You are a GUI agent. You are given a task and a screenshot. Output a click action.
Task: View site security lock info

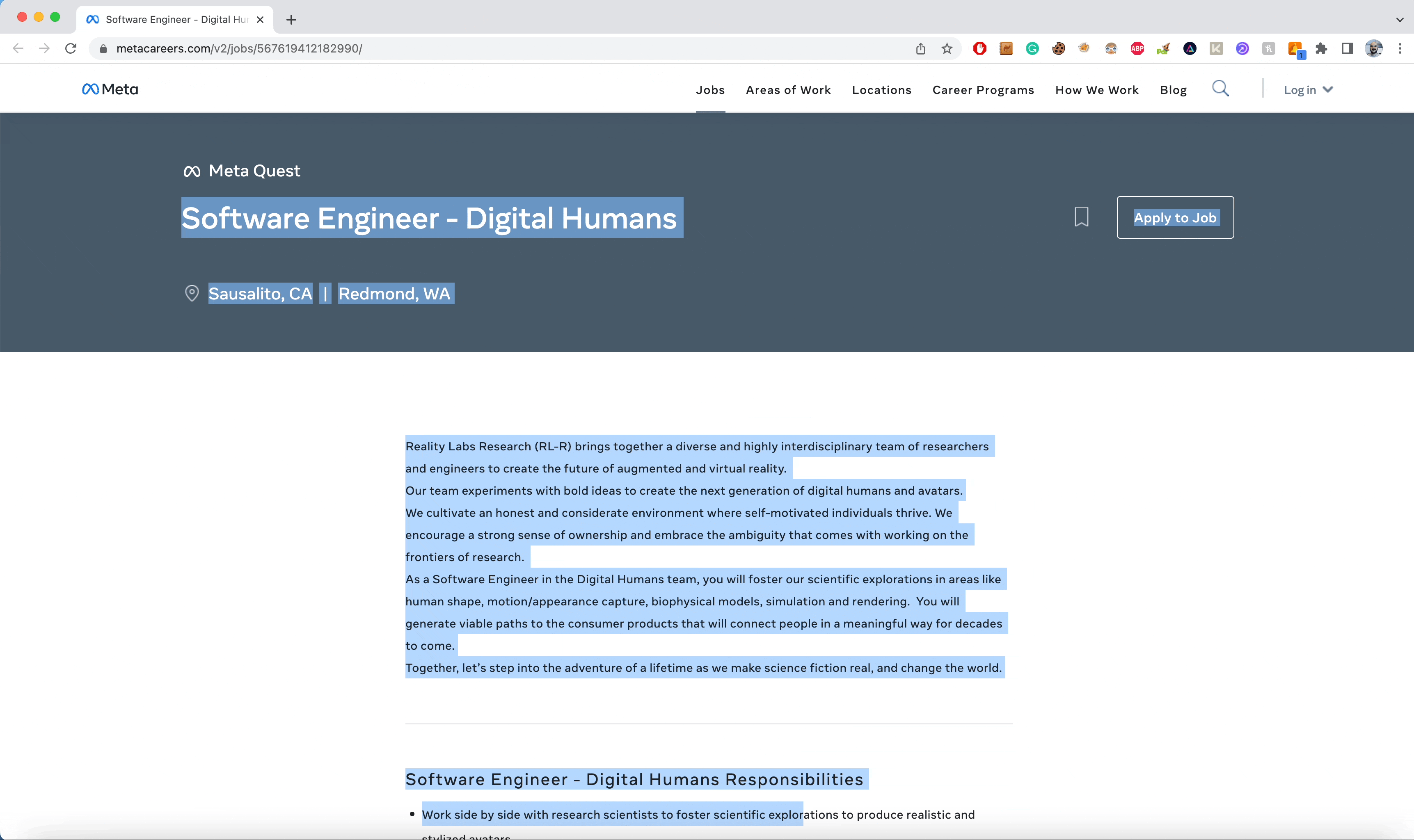[103, 49]
